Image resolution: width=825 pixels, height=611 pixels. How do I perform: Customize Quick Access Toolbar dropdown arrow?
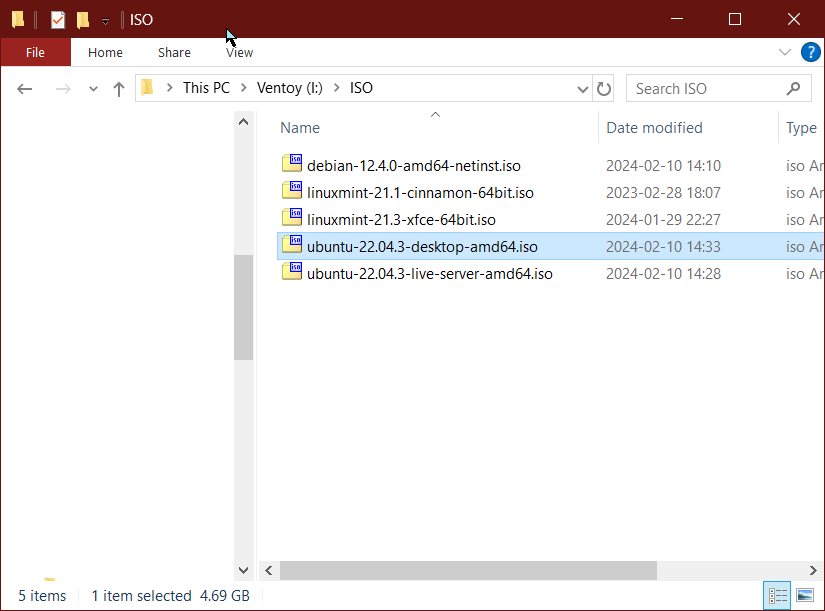[x=105, y=21]
